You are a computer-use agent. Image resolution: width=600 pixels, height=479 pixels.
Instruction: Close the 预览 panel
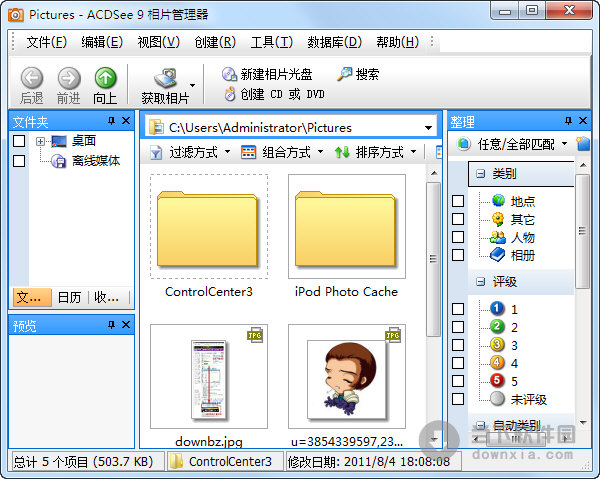pyautogui.click(x=126, y=325)
